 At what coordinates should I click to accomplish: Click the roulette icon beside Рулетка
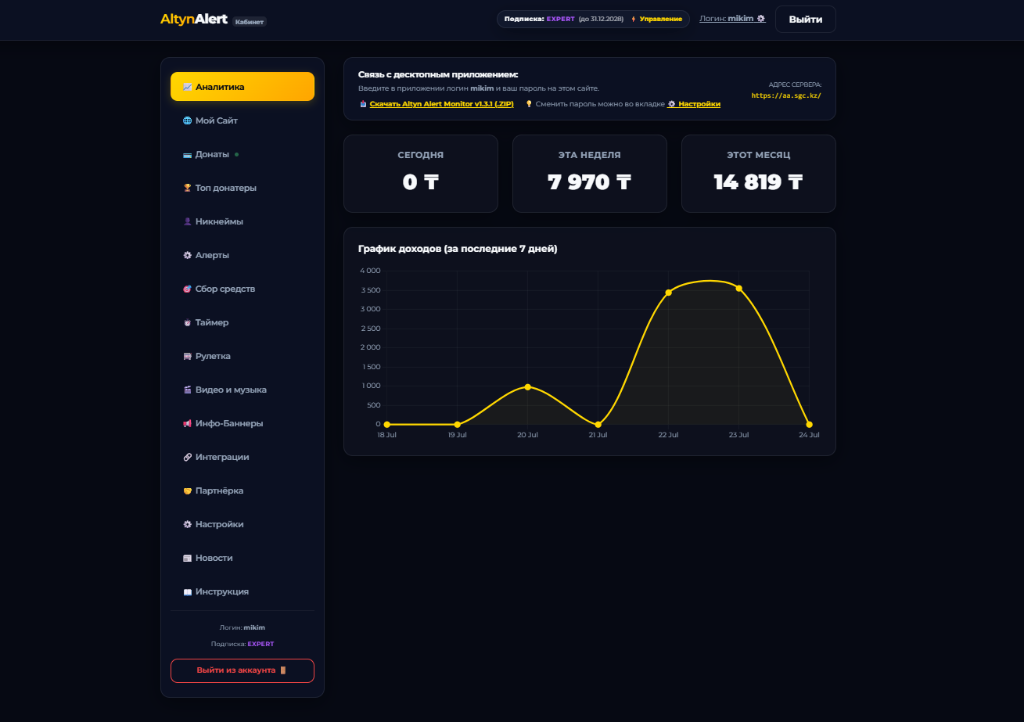187,356
